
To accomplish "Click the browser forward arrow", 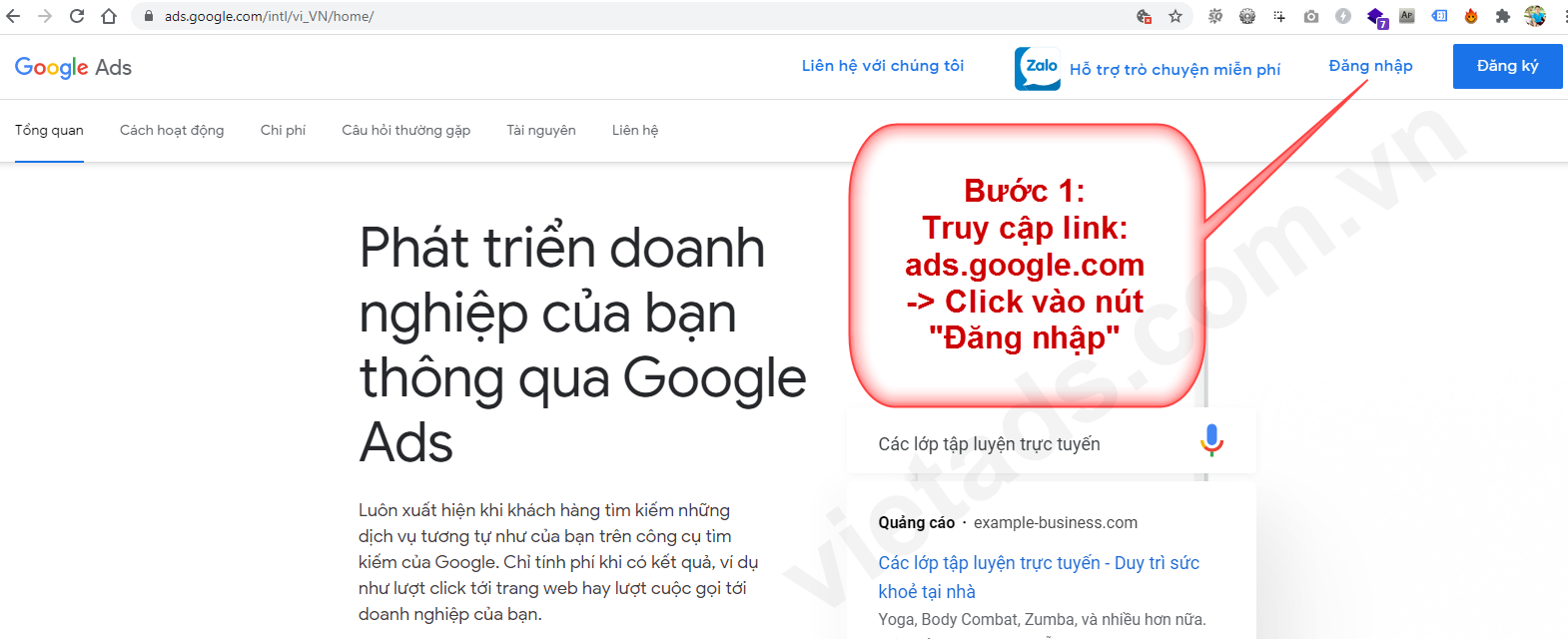I will 45,16.
